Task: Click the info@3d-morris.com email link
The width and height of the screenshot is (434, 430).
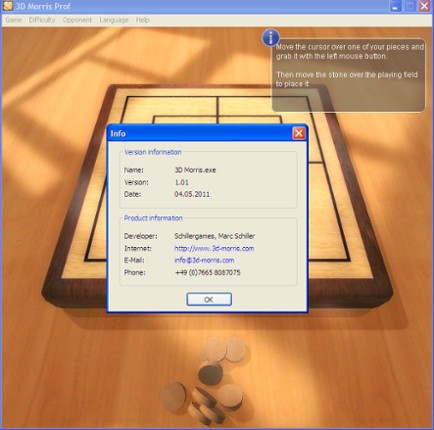Action: click(204, 260)
